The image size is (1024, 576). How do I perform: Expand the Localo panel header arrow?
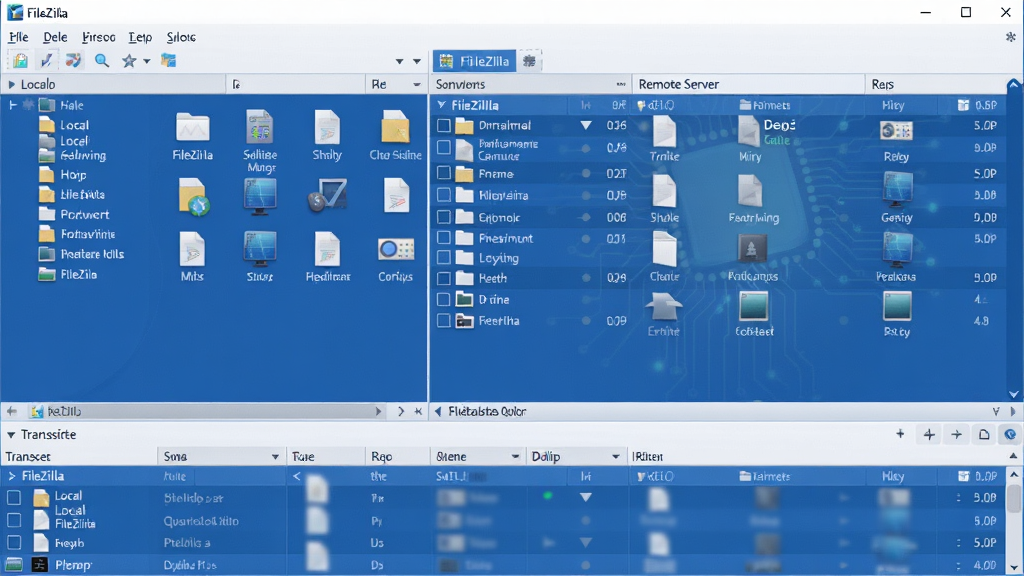(11, 84)
